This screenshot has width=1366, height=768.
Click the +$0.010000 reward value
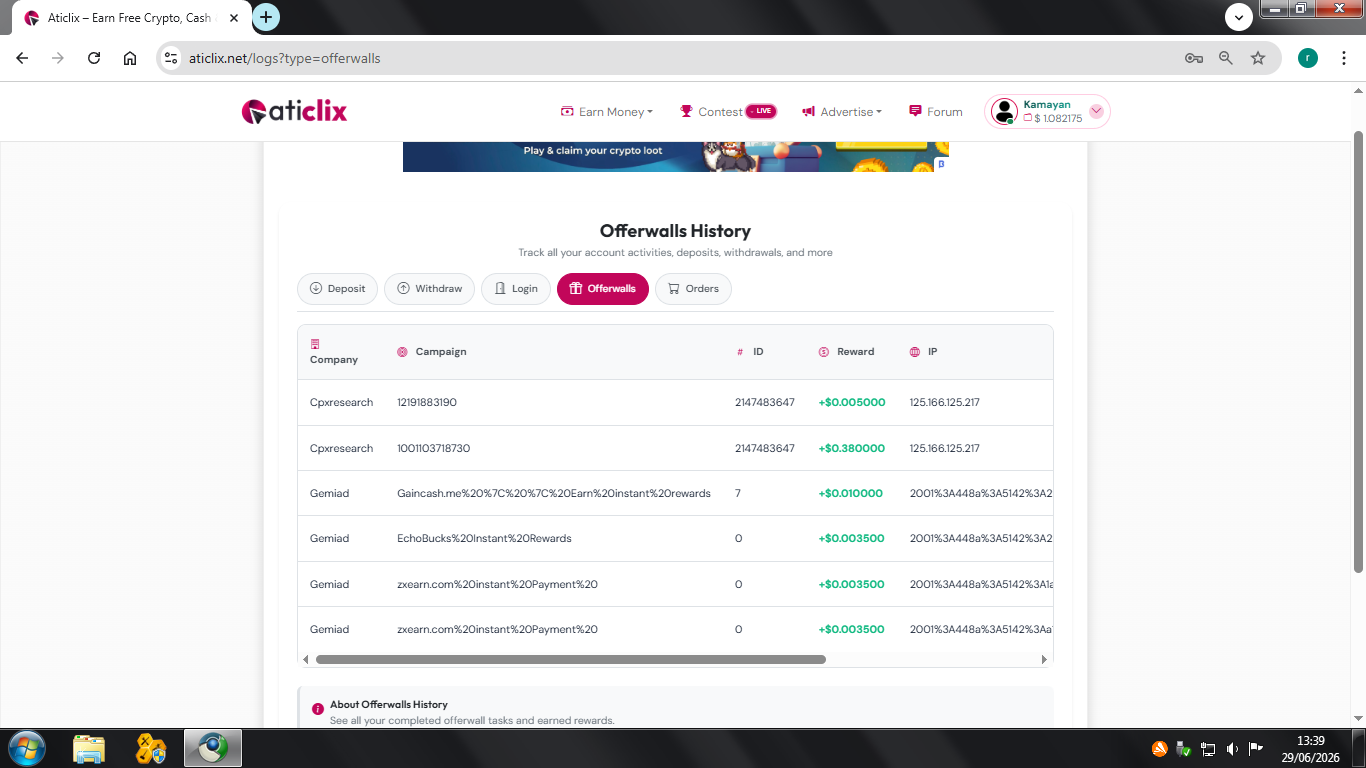851,494
